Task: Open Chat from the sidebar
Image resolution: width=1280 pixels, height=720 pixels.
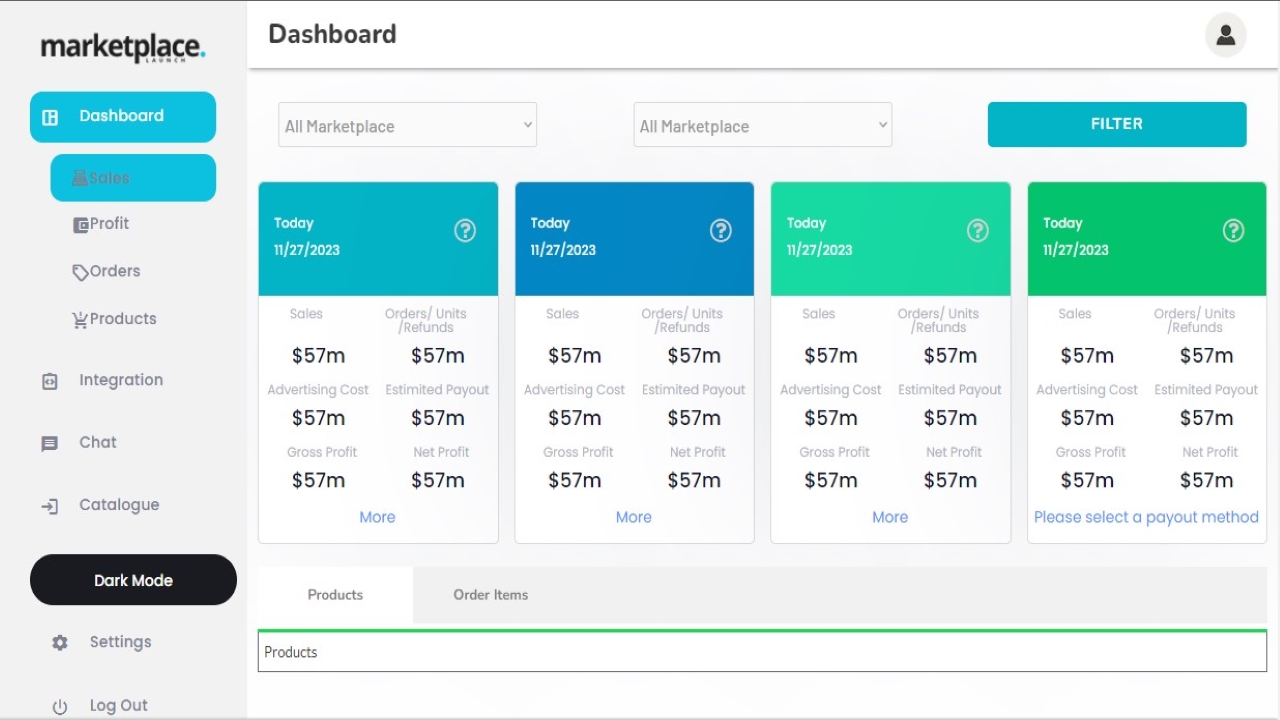Action: click(97, 442)
